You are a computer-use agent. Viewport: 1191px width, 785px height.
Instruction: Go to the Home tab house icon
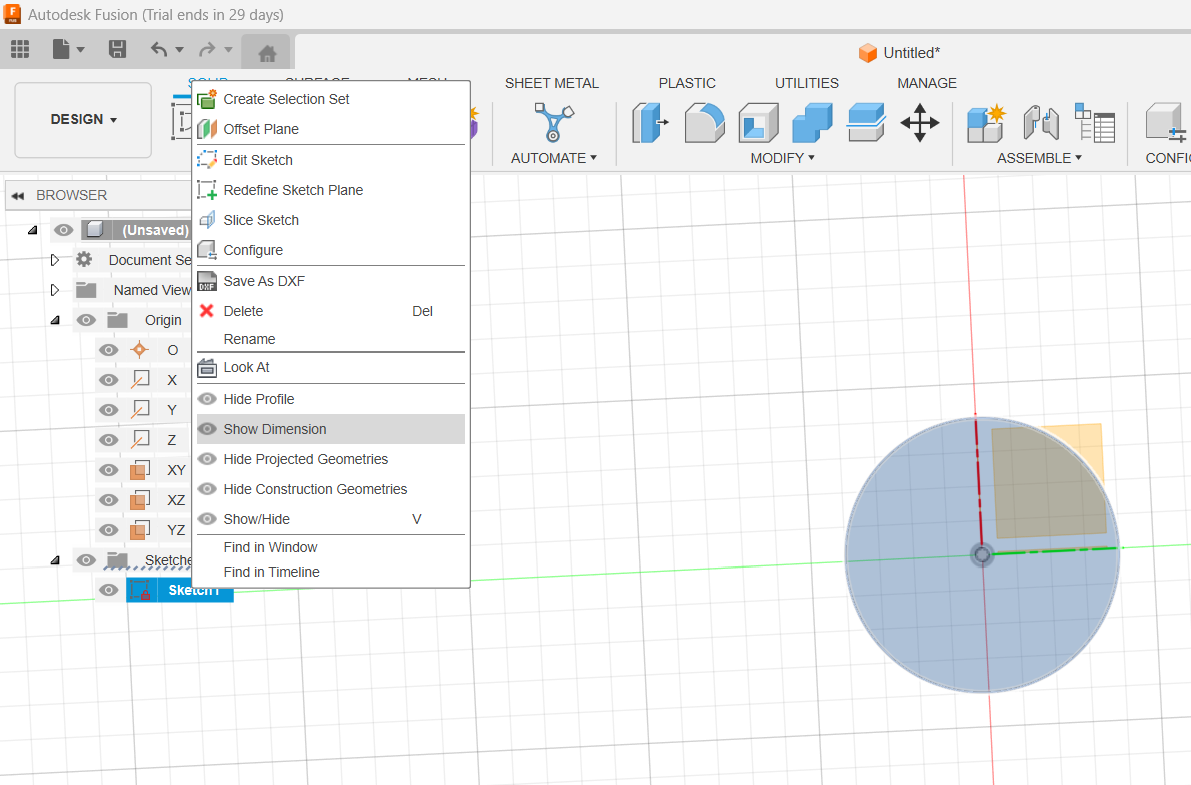pyautogui.click(x=267, y=53)
